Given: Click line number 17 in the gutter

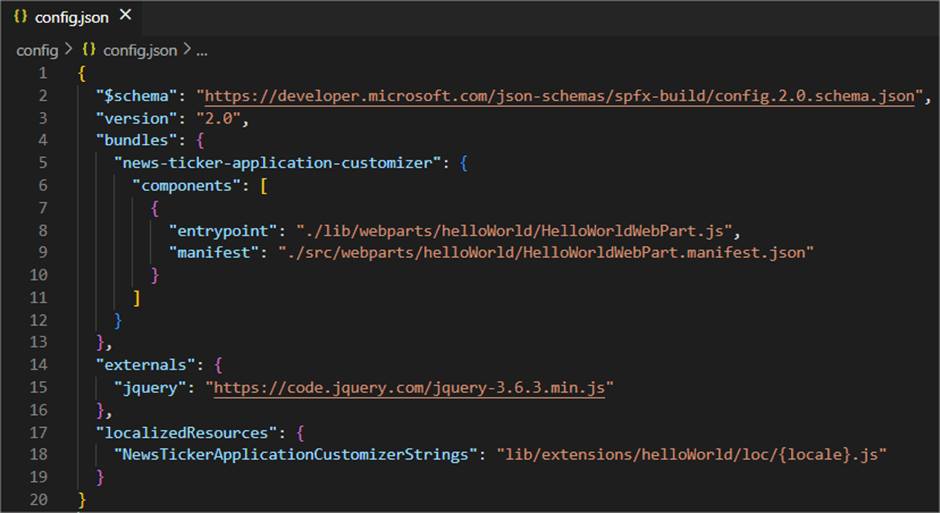Looking at the screenshot, I should (38, 431).
